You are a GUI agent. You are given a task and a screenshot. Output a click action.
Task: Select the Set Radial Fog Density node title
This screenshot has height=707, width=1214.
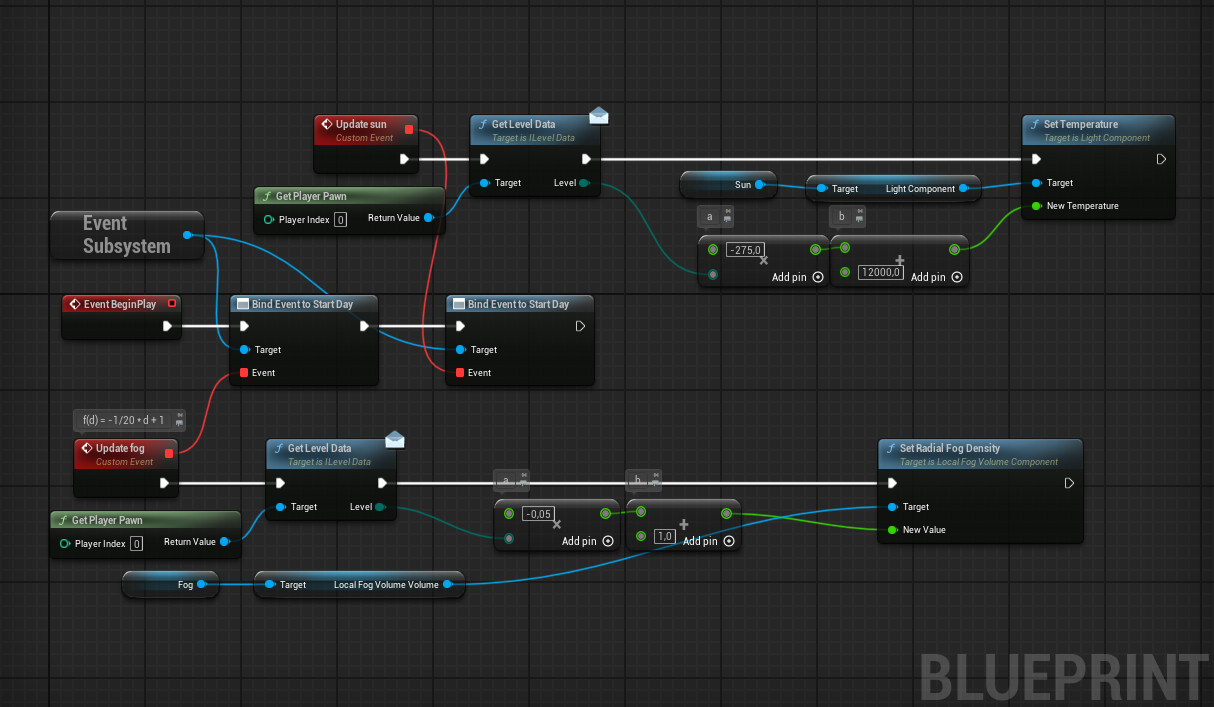[x=950, y=448]
